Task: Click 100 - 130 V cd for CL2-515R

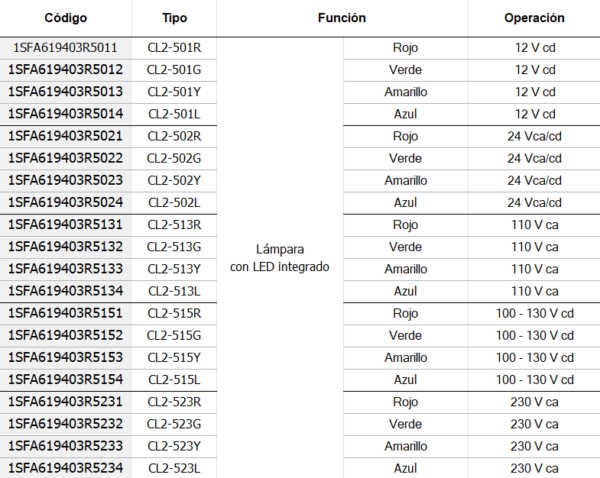Action: pos(535,313)
